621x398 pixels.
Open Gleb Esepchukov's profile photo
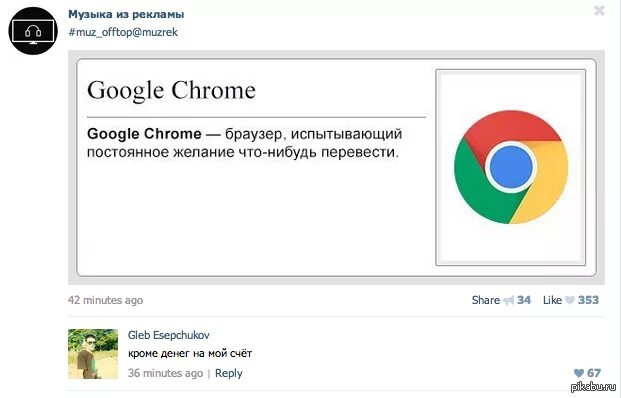point(93,354)
